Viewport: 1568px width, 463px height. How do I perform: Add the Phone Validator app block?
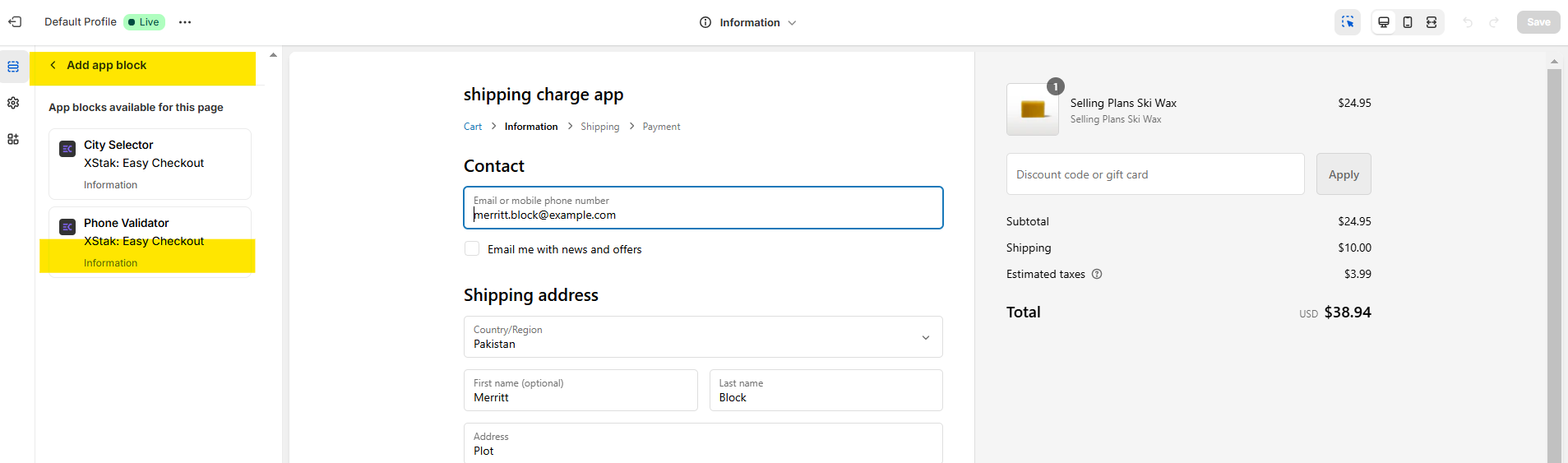tap(150, 242)
